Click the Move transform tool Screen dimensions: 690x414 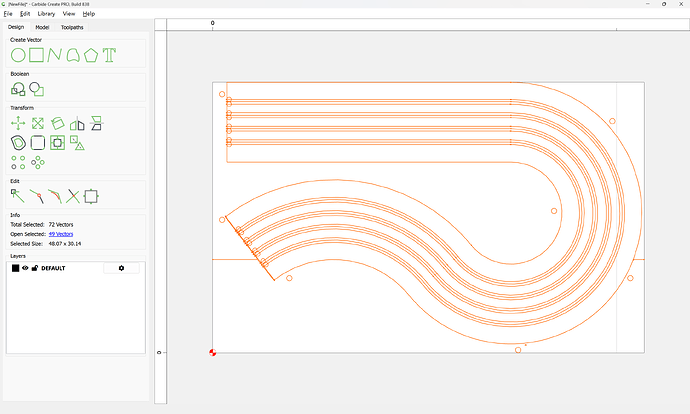pos(18,124)
